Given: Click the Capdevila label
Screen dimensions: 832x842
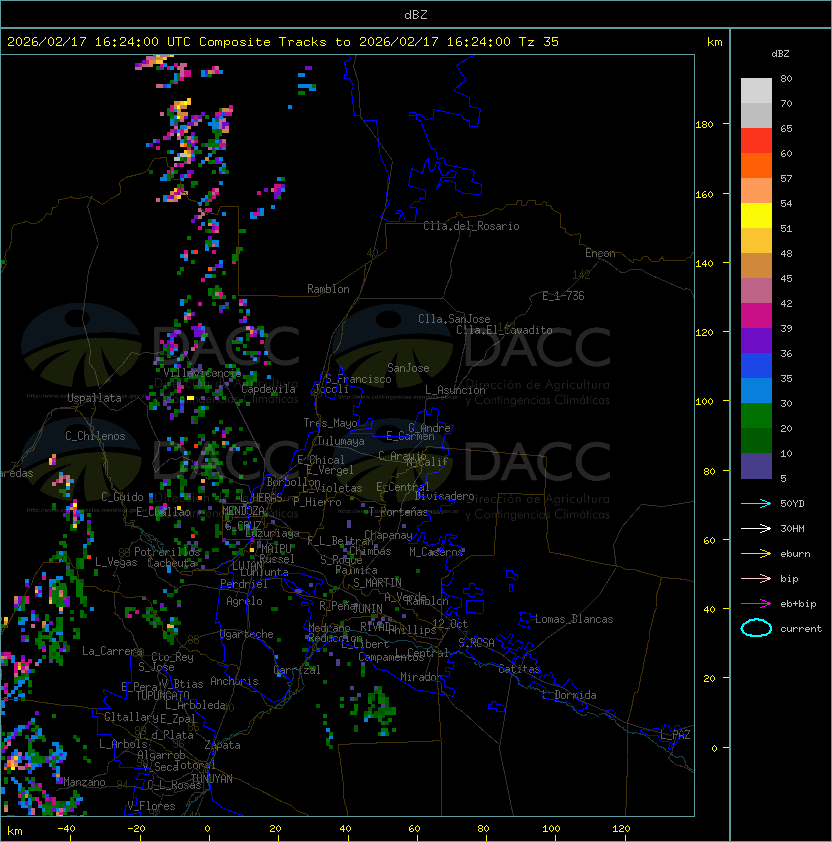Looking at the screenshot, I should 269,389.
